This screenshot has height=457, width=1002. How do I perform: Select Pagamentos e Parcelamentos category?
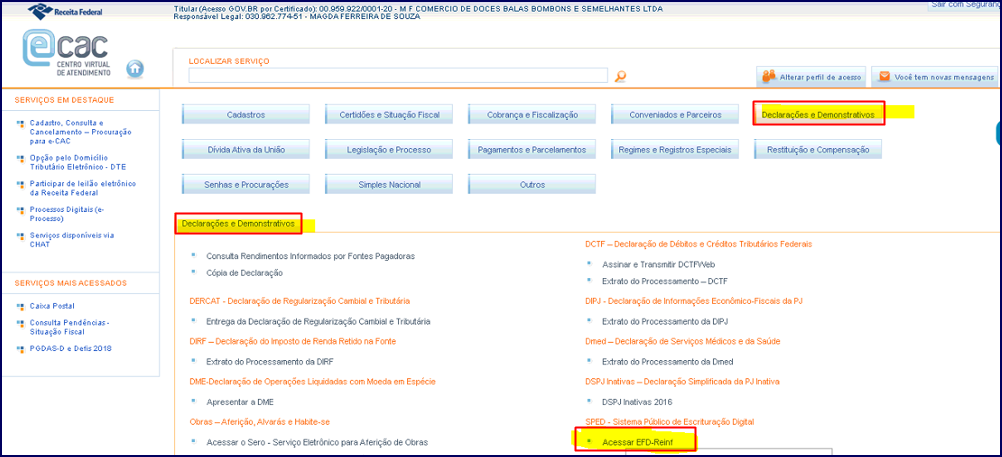point(532,150)
